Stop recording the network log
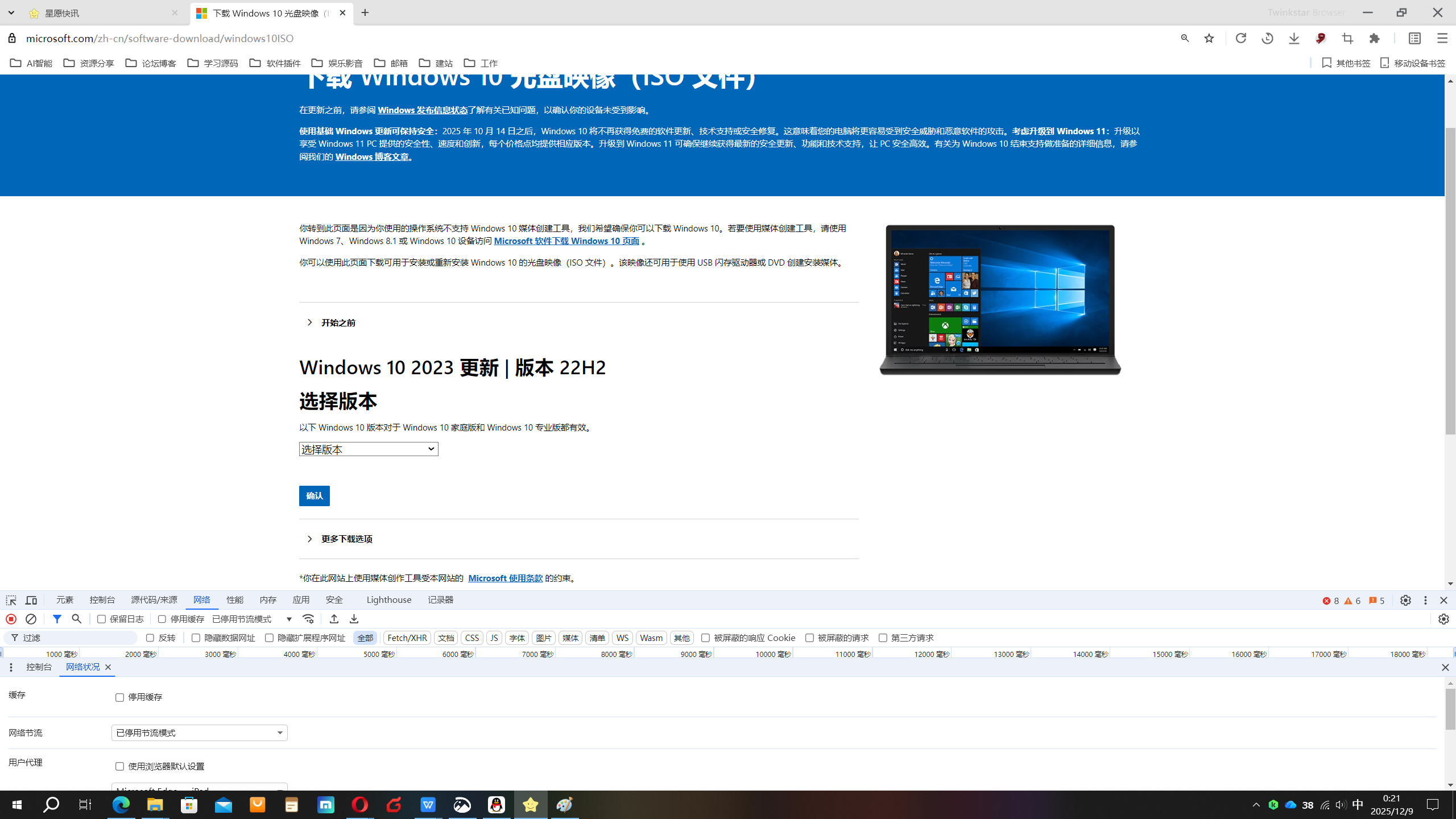This screenshot has width=1456, height=819. point(11,619)
